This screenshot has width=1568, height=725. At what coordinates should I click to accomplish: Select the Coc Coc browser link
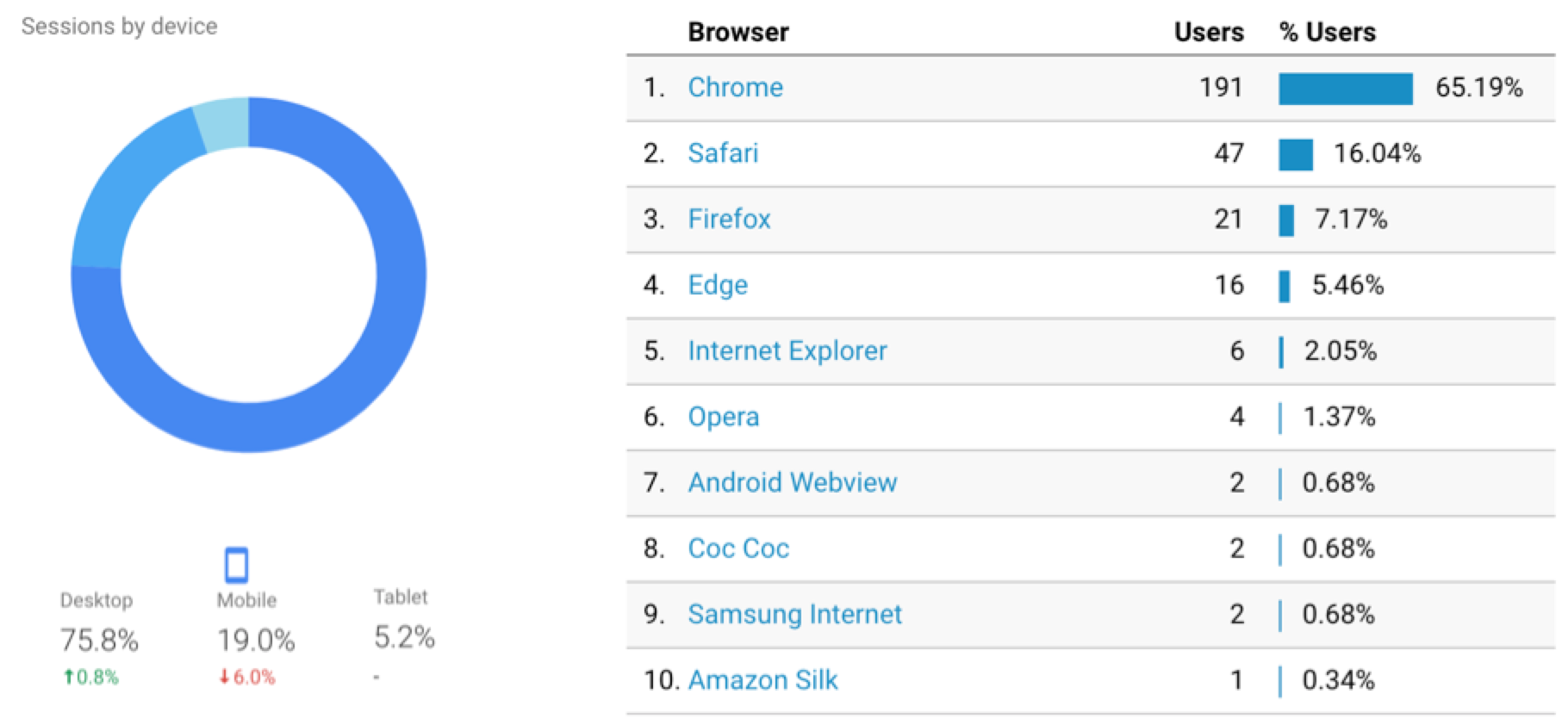point(738,548)
